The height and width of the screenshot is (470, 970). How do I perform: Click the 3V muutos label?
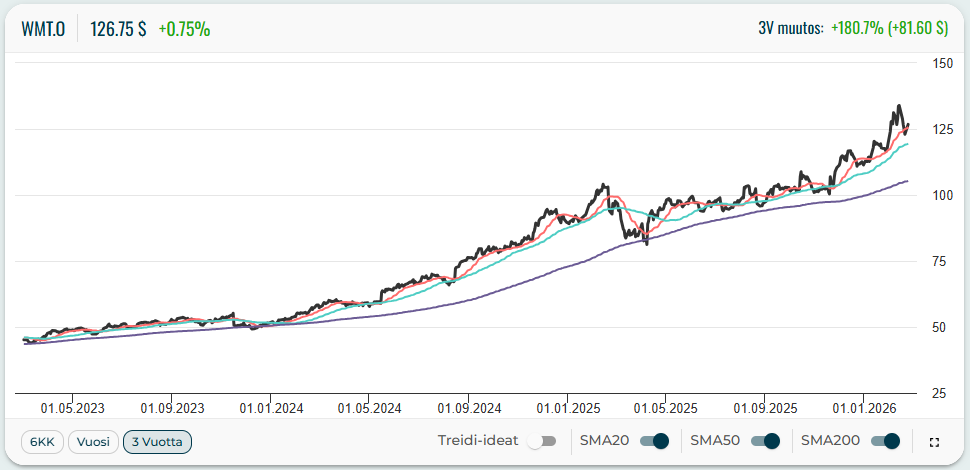pyautogui.click(x=790, y=29)
